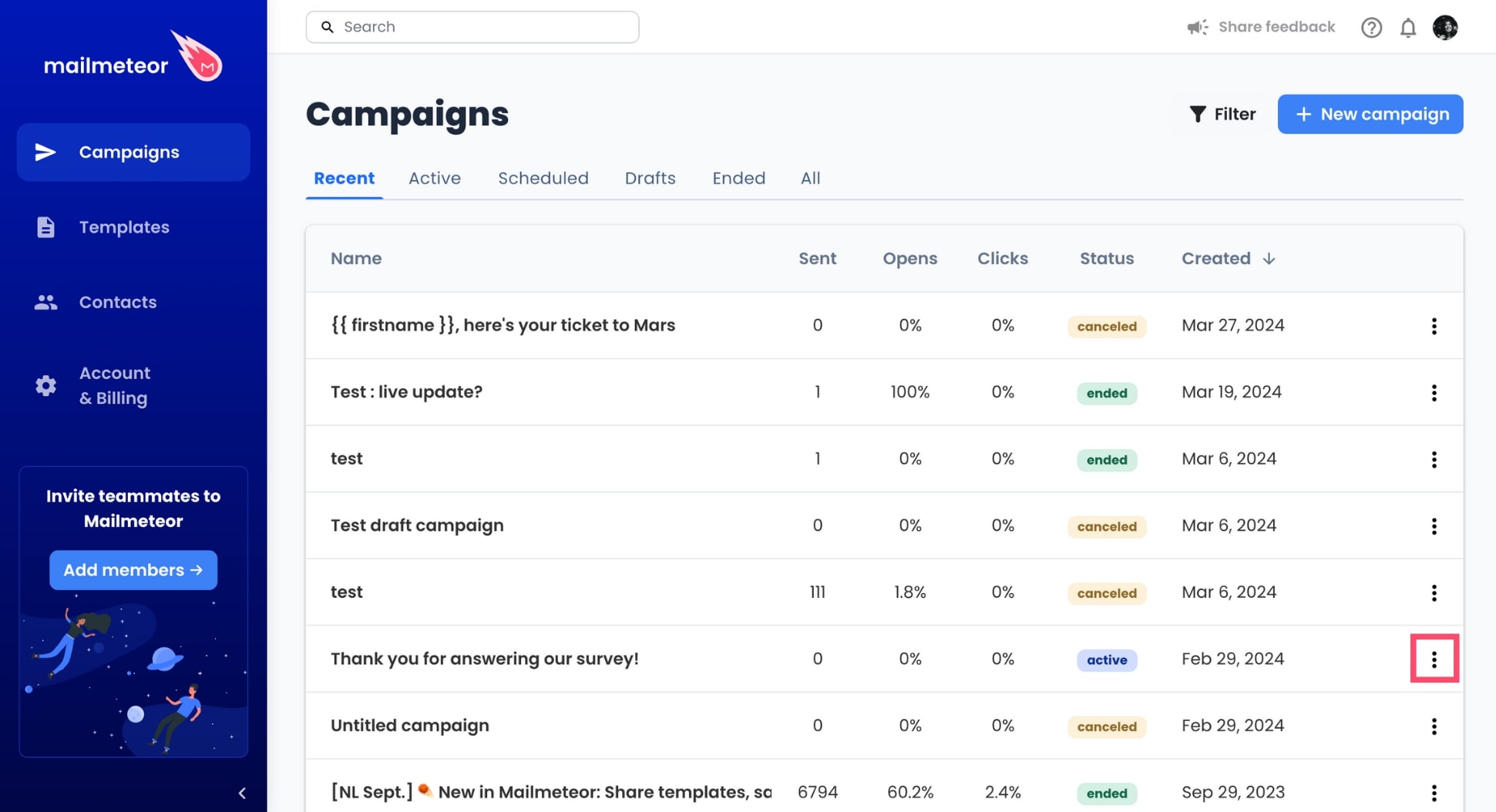Open more options for Mars ticket campaign
1496x812 pixels.
pos(1434,326)
